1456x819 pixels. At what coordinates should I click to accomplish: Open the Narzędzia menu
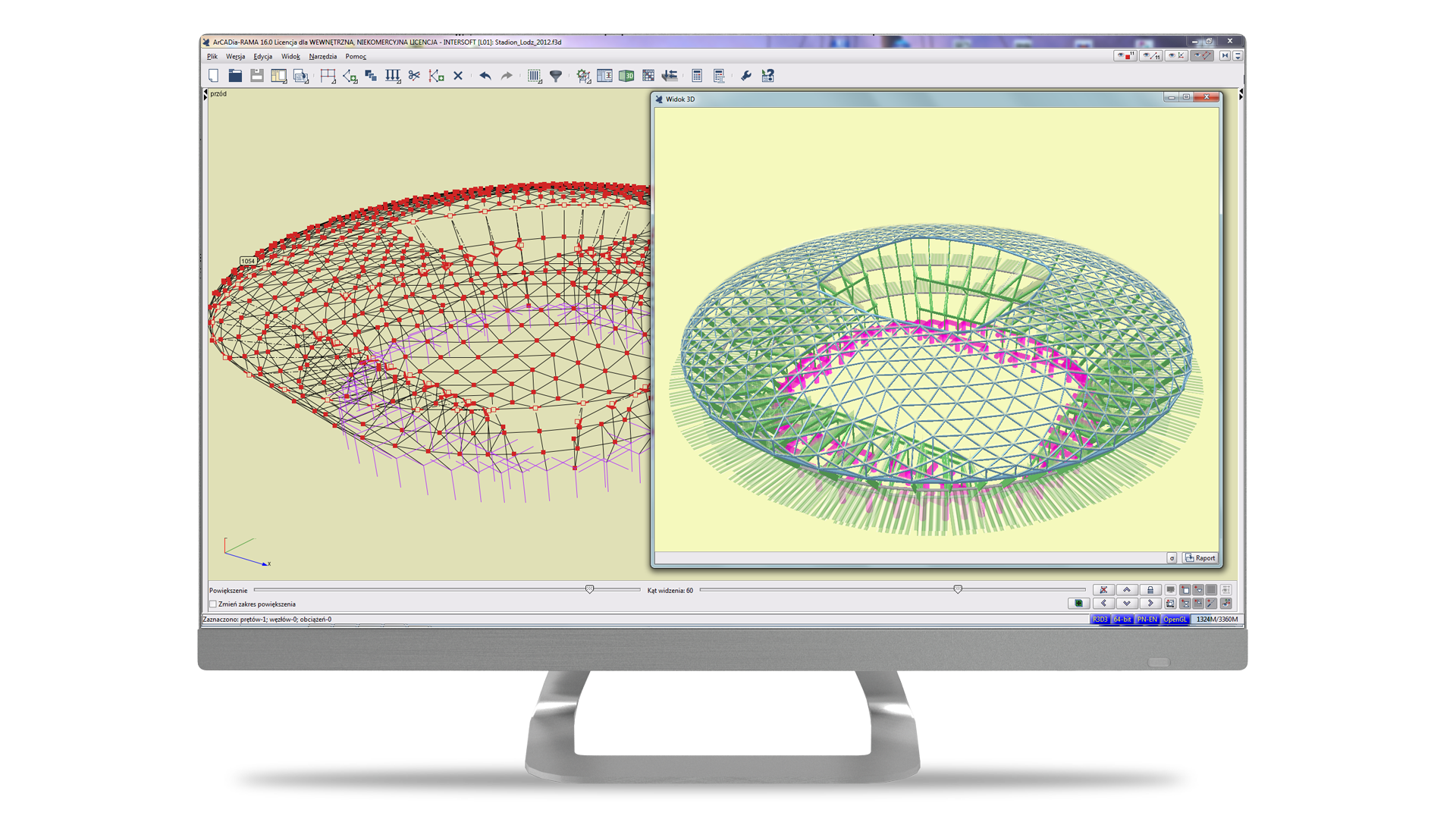pyautogui.click(x=322, y=57)
